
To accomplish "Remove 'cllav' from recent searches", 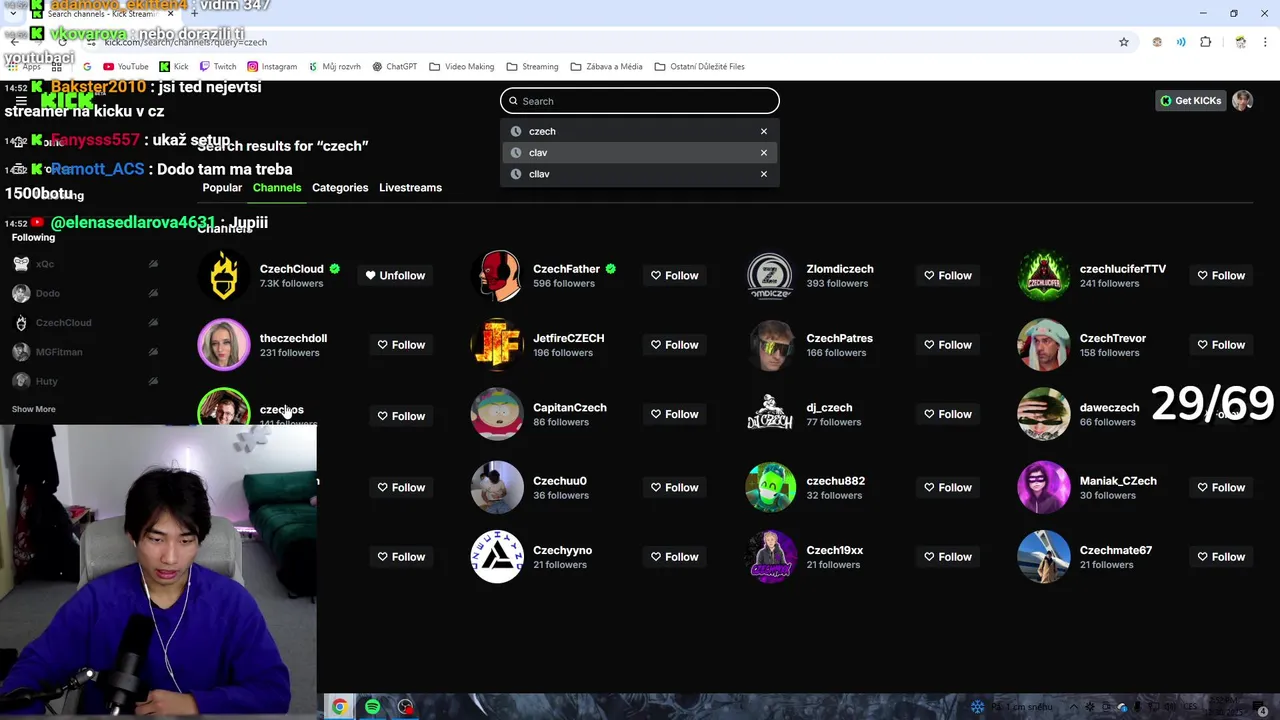I will (x=764, y=174).
